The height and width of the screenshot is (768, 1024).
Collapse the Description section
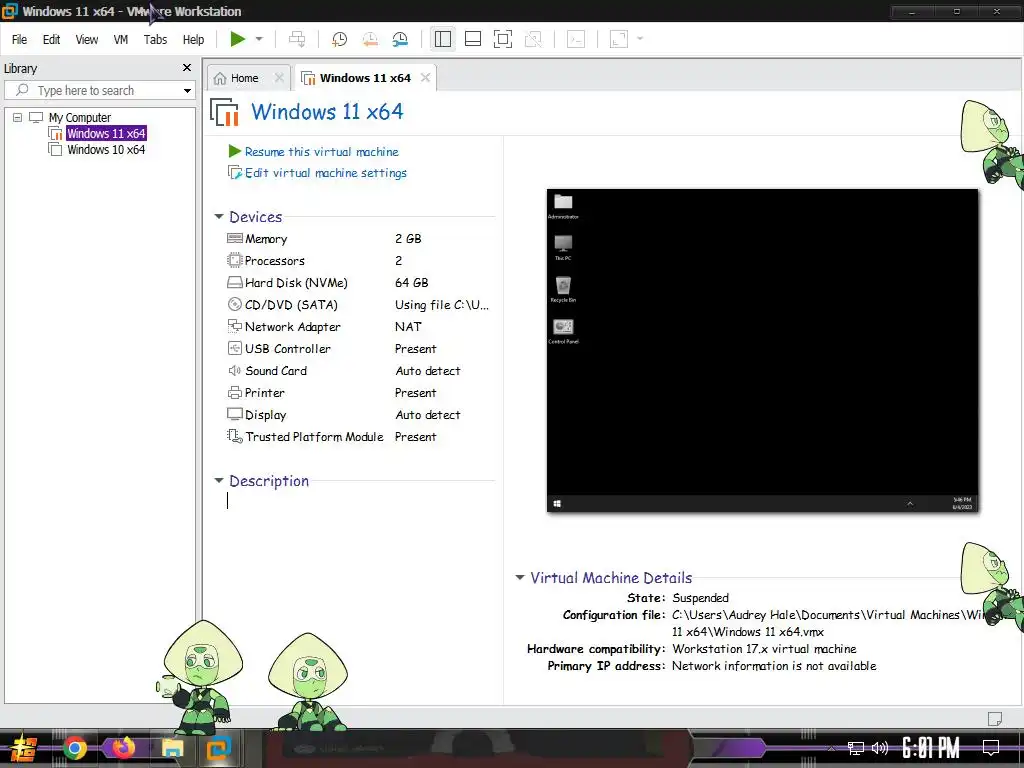219,481
